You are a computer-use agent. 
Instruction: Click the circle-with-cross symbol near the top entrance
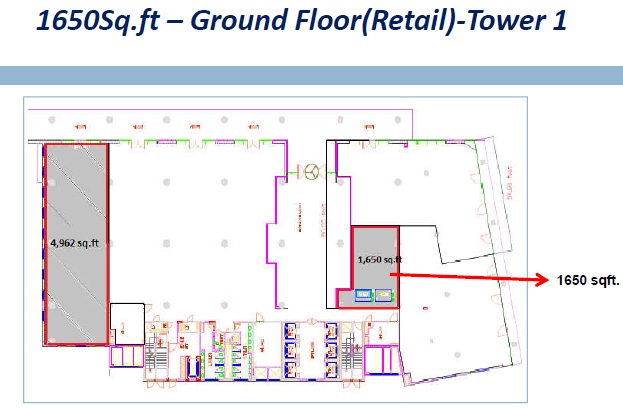pos(313,171)
